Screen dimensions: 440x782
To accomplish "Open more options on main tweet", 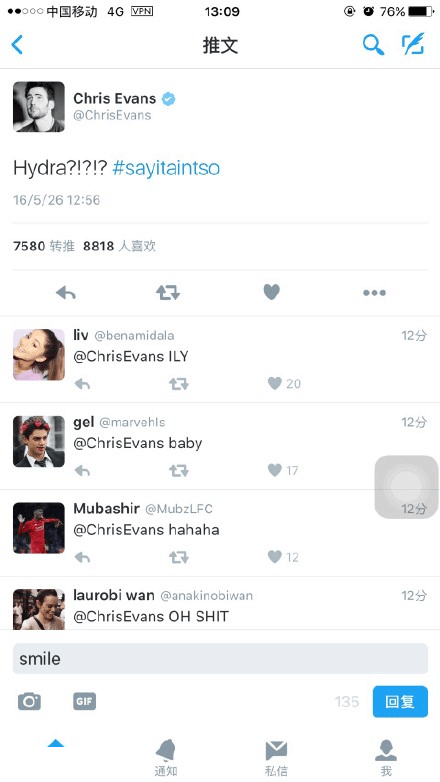I will click(374, 293).
